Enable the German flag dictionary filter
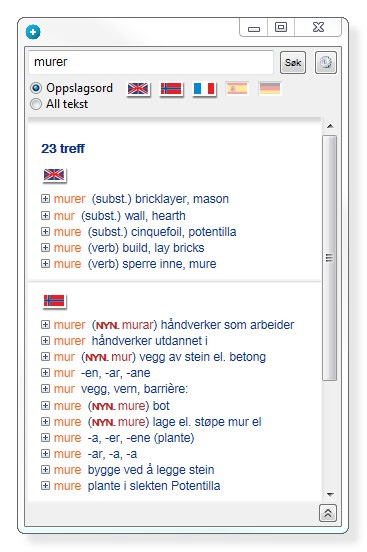Viewport: 367px width, 552px height. (270, 88)
